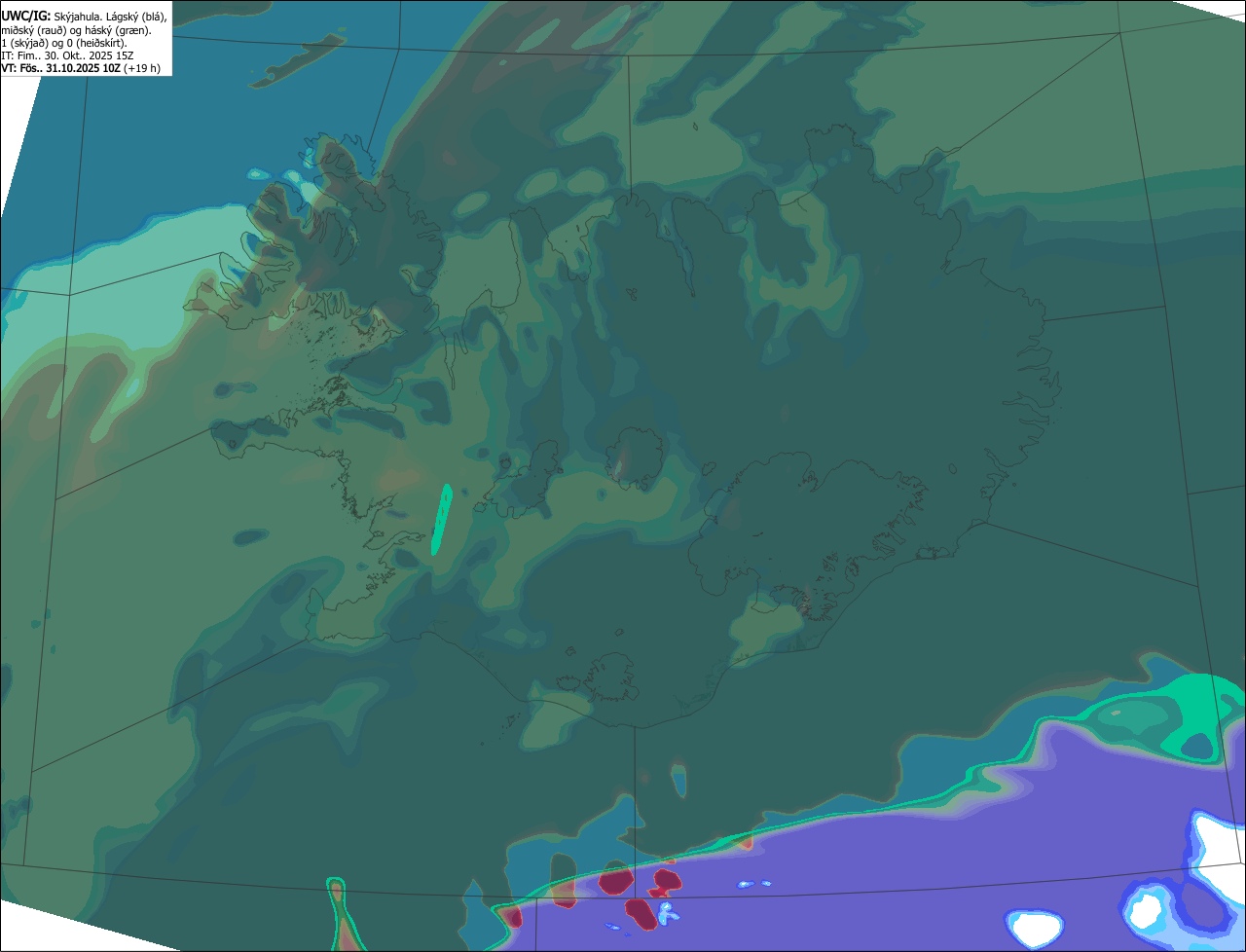The width and height of the screenshot is (1246, 952).
Task: Click the 'IT: Fim.. 30. Okt.. 2025 15Z' line
Action: [x=67, y=55]
